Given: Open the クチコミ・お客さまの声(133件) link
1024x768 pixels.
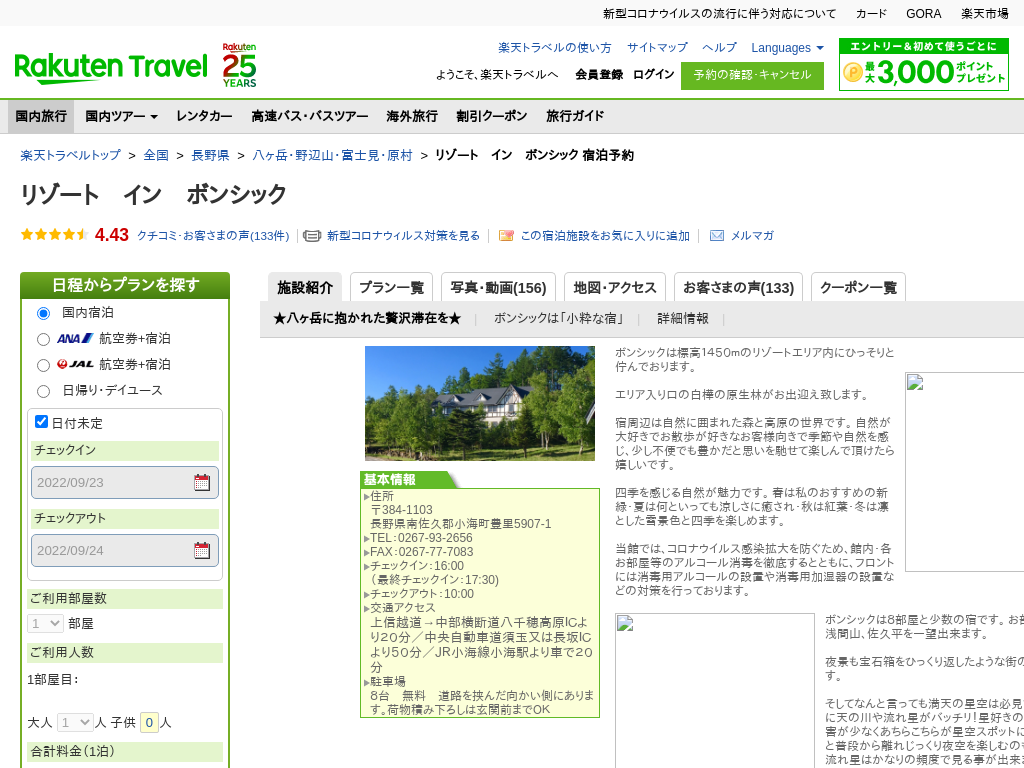Looking at the screenshot, I should [213, 236].
